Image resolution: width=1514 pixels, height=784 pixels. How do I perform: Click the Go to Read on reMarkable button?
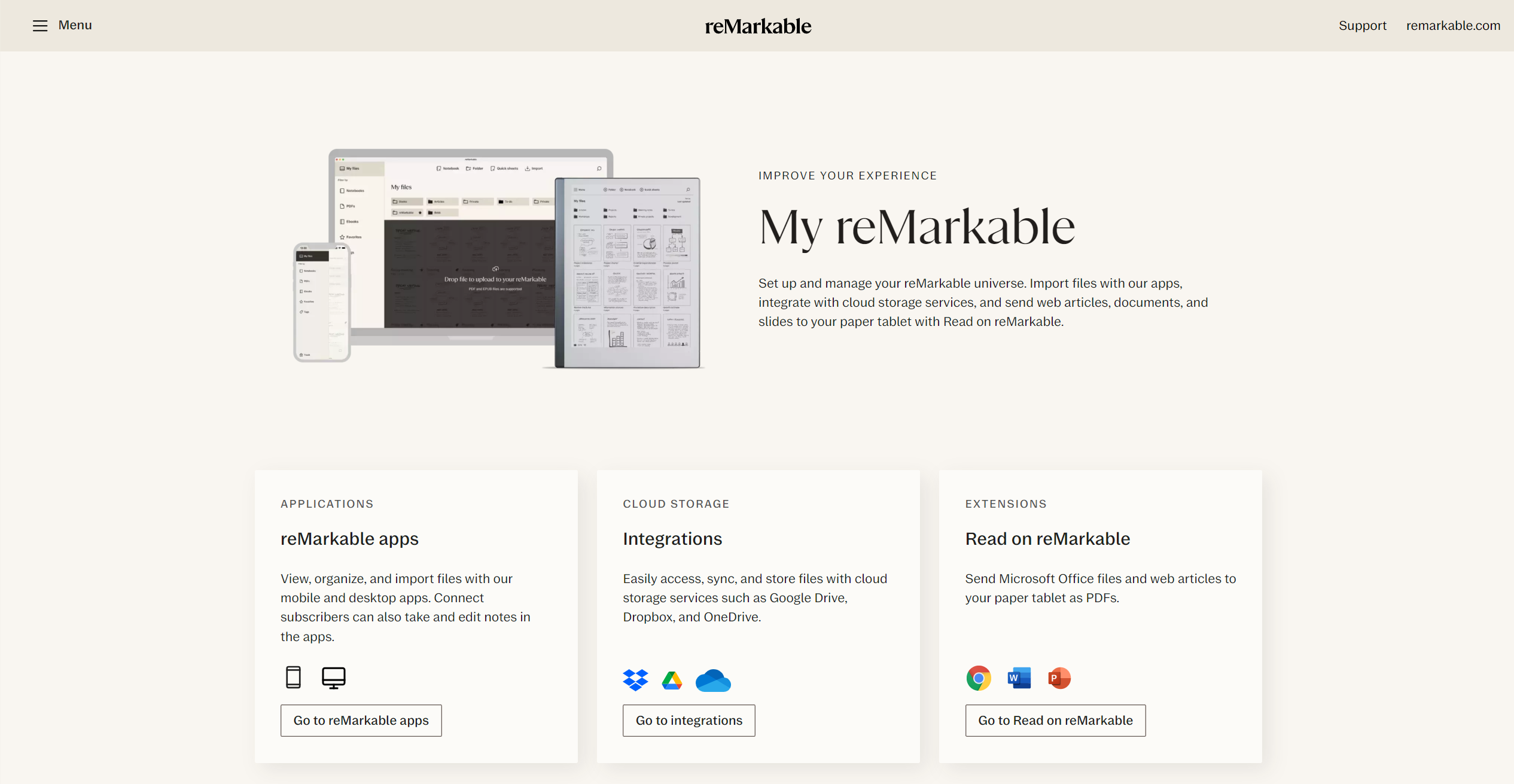(x=1055, y=720)
